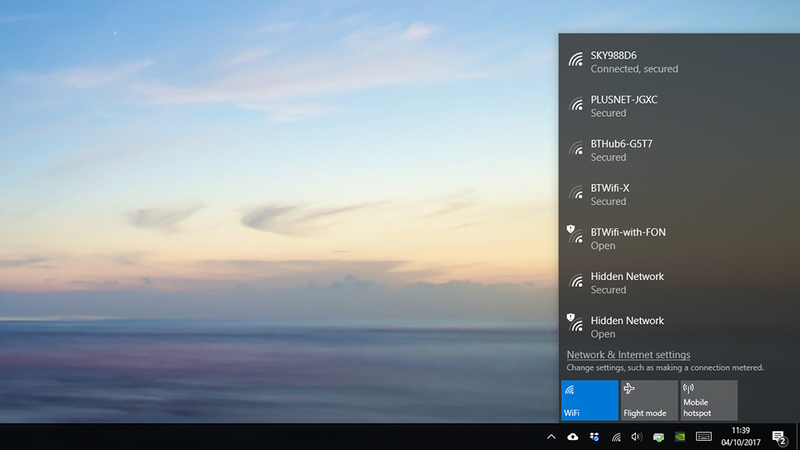Choose the PLUSNET-JGXC network
Screen dimensions: 800x450
click(x=679, y=106)
